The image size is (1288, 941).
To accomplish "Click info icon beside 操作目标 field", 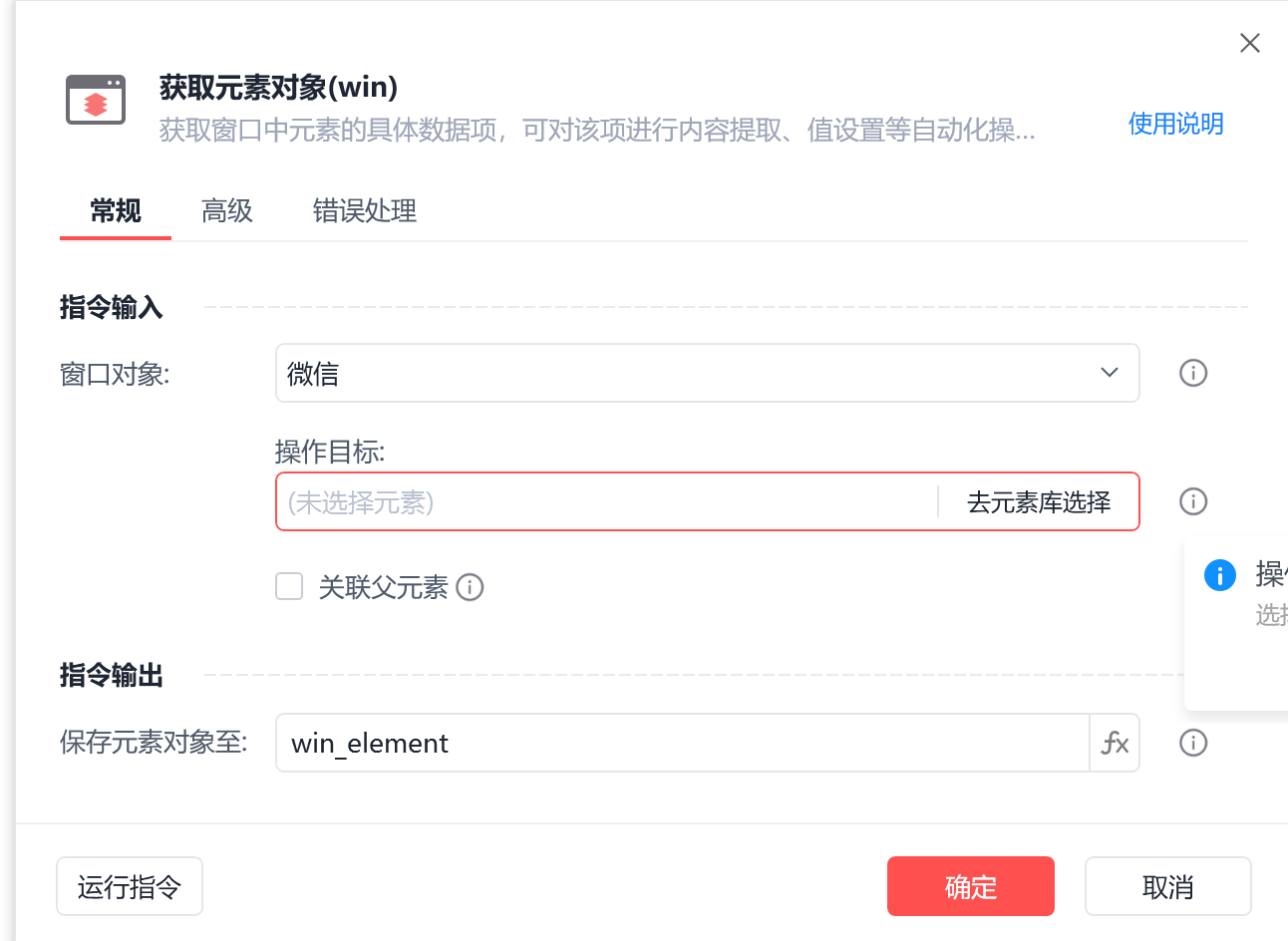I will click(1193, 501).
